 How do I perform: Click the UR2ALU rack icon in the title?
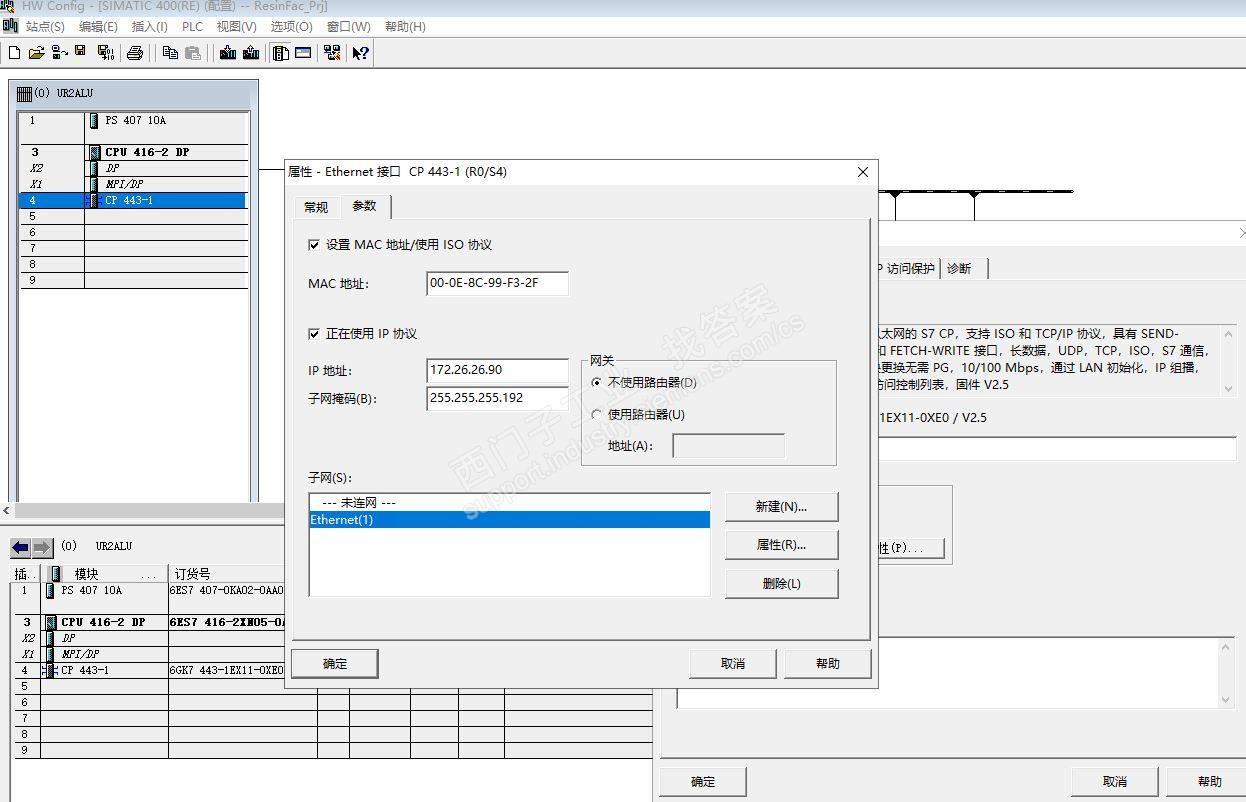(x=24, y=93)
